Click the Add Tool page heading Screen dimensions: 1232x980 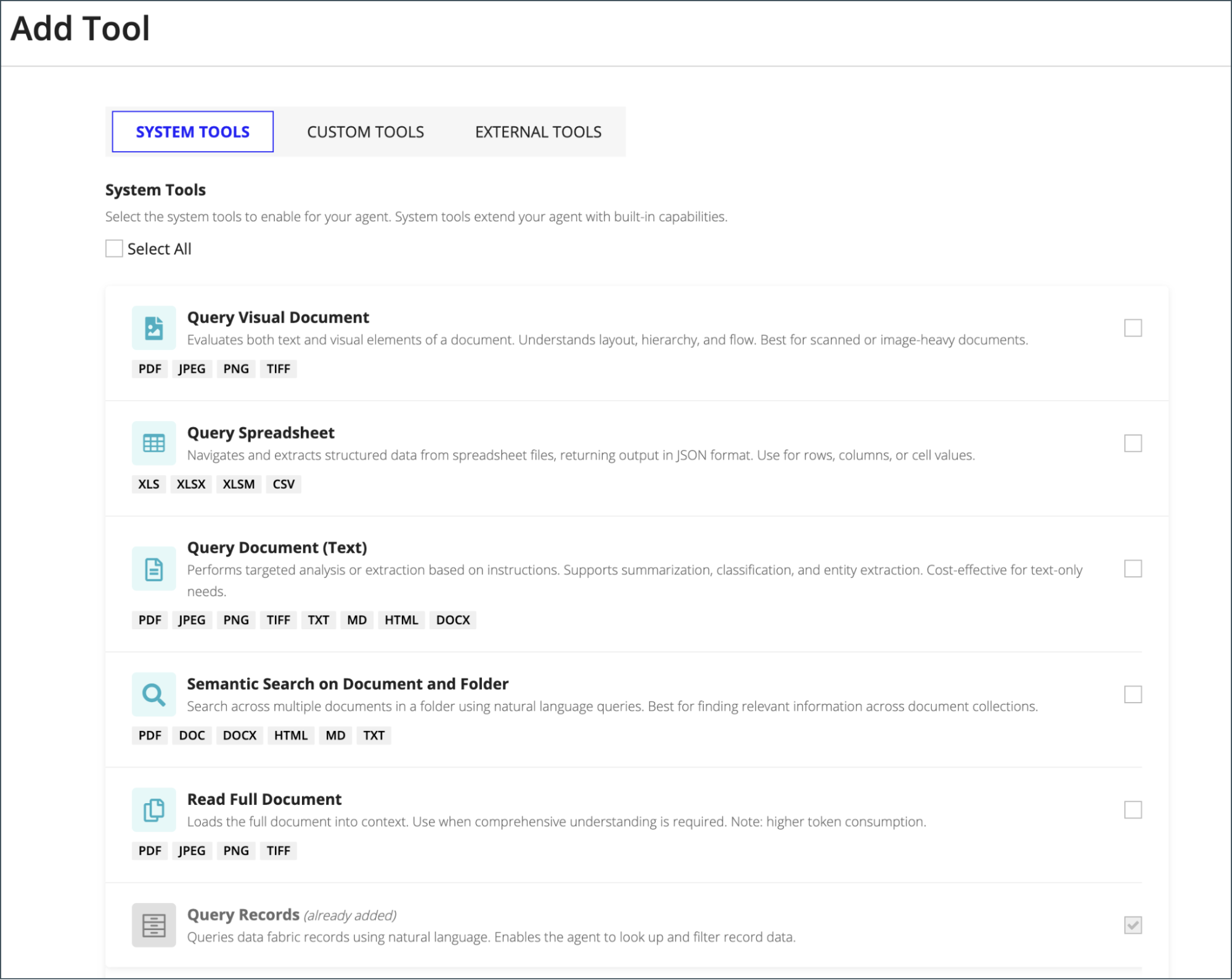click(80, 28)
